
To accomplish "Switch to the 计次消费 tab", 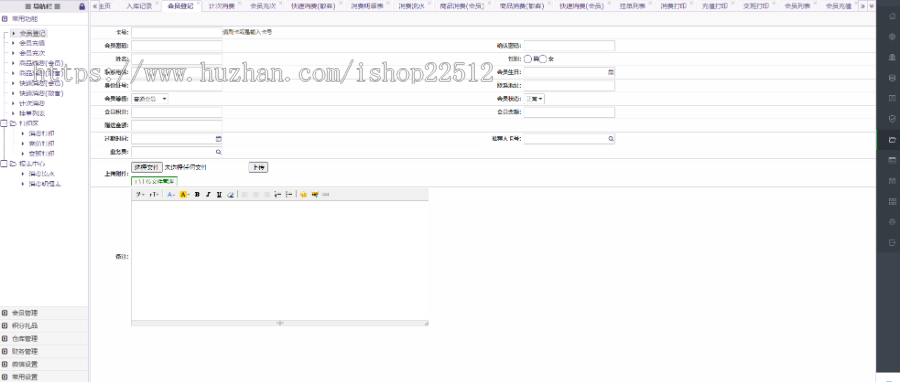I will 222,6.
